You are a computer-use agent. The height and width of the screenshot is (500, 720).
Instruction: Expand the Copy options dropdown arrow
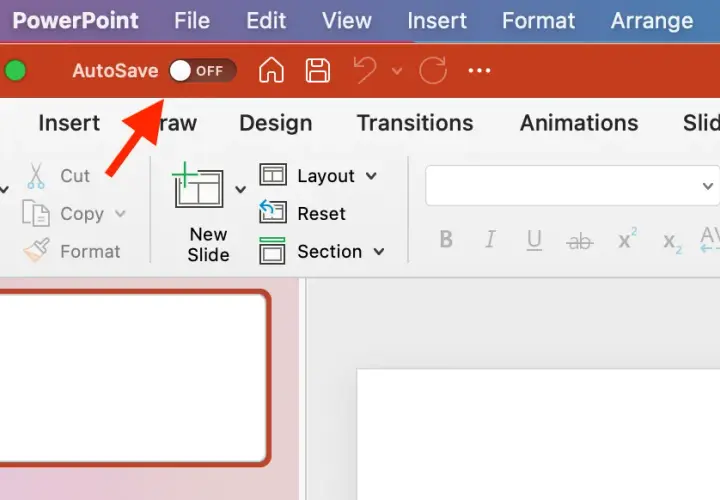(120, 213)
